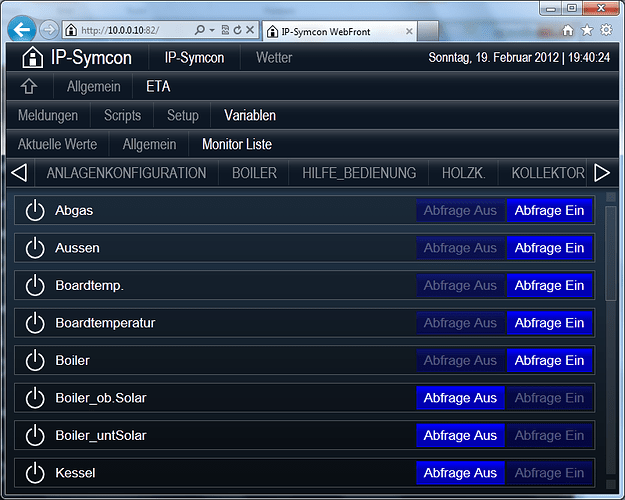Select the Variablen tab
The image size is (625, 500).
pyautogui.click(x=250, y=115)
